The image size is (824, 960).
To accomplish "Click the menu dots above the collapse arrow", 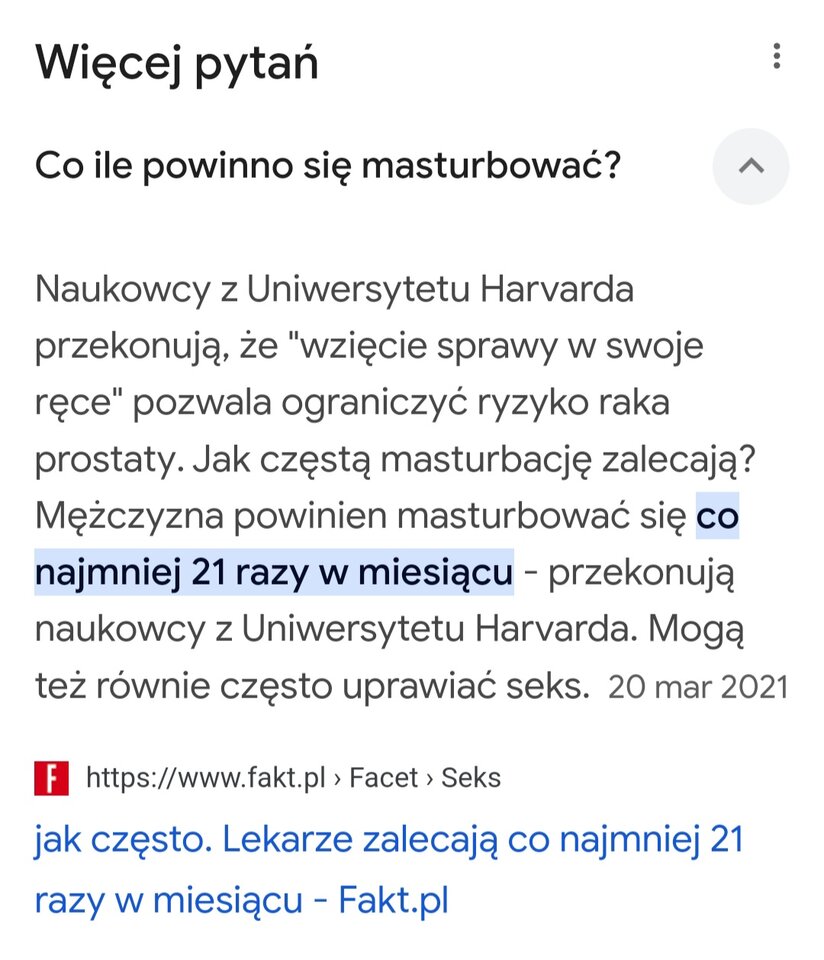I will (x=778, y=58).
